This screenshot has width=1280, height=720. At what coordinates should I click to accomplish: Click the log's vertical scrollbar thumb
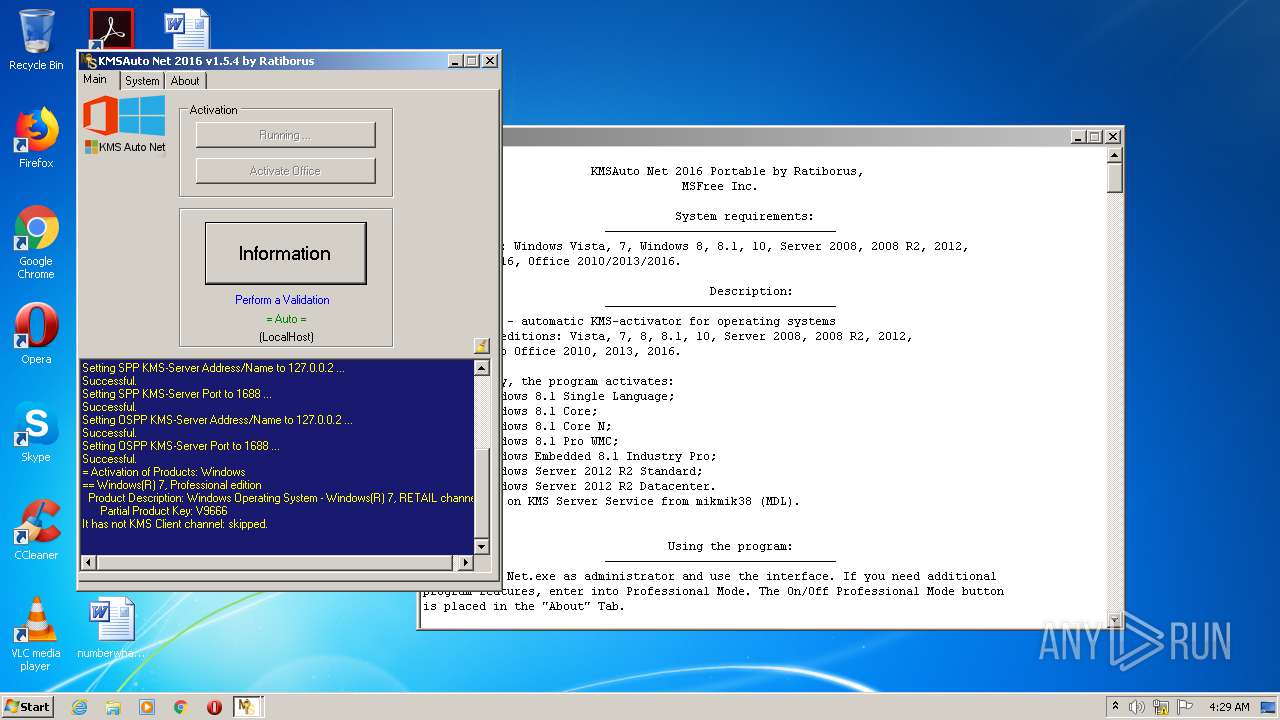(x=481, y=493)
